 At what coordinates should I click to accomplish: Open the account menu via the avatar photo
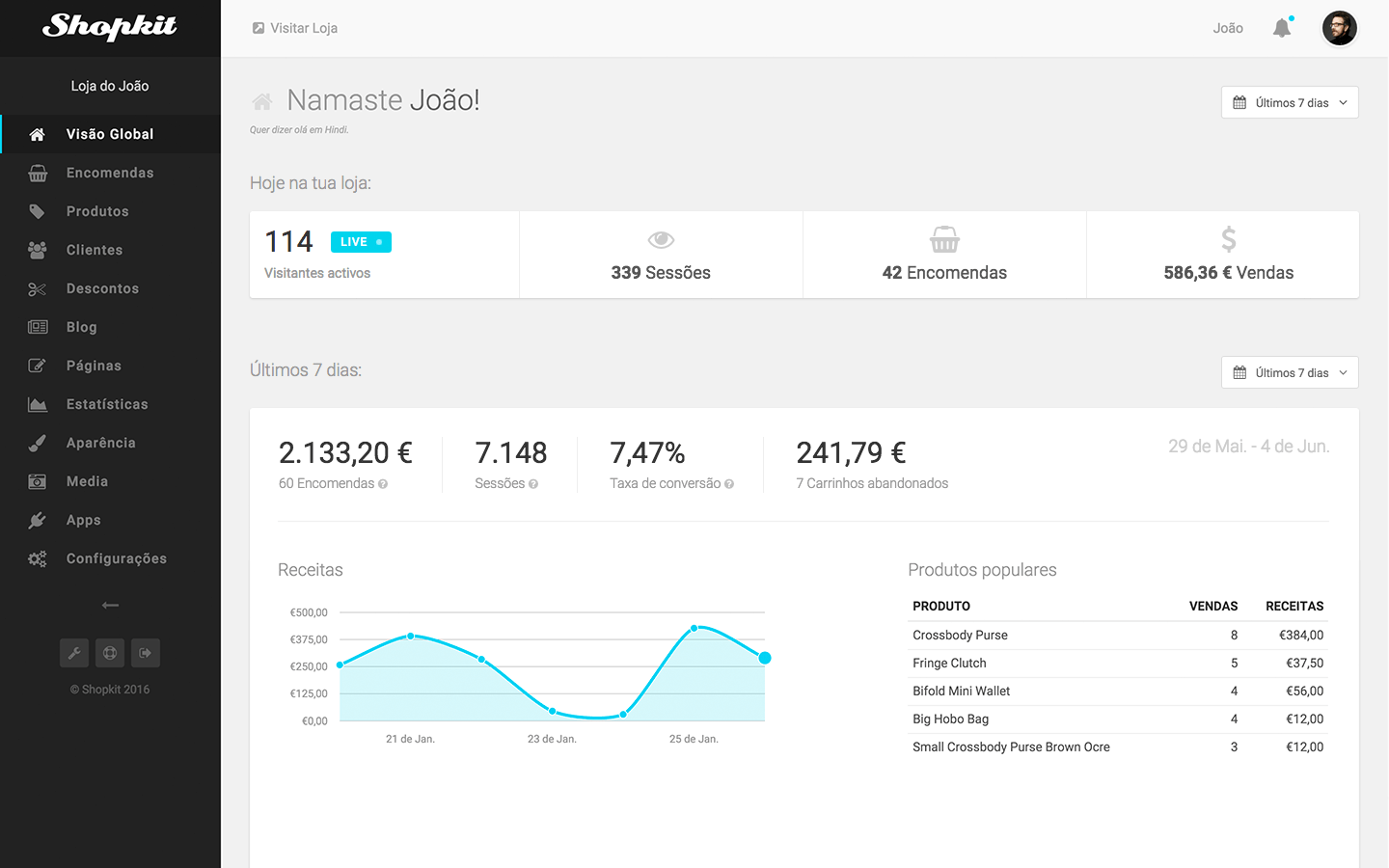1340,28
